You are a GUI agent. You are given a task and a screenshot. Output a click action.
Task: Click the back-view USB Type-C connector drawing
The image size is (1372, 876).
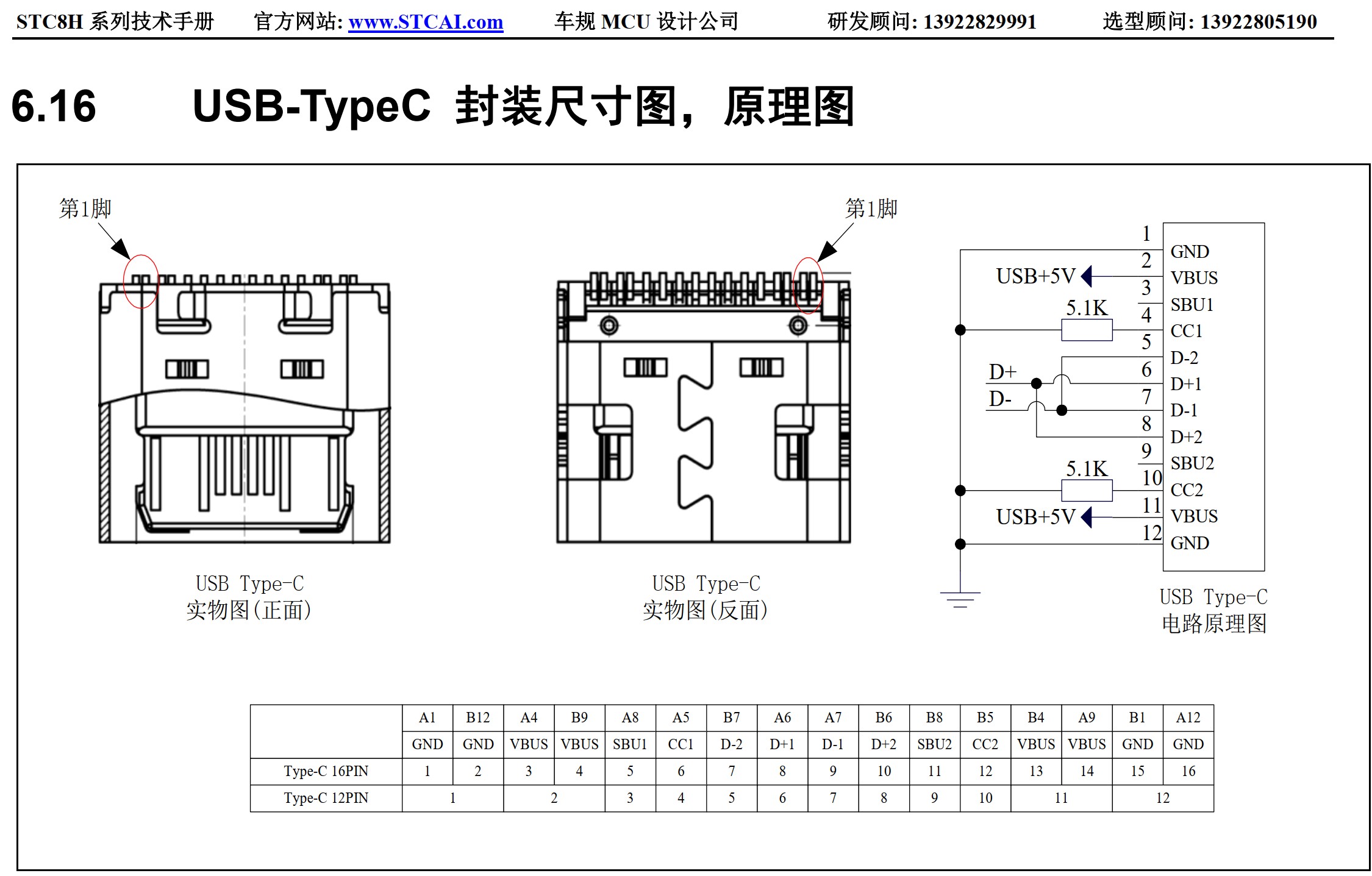click(x=704, y=407)
